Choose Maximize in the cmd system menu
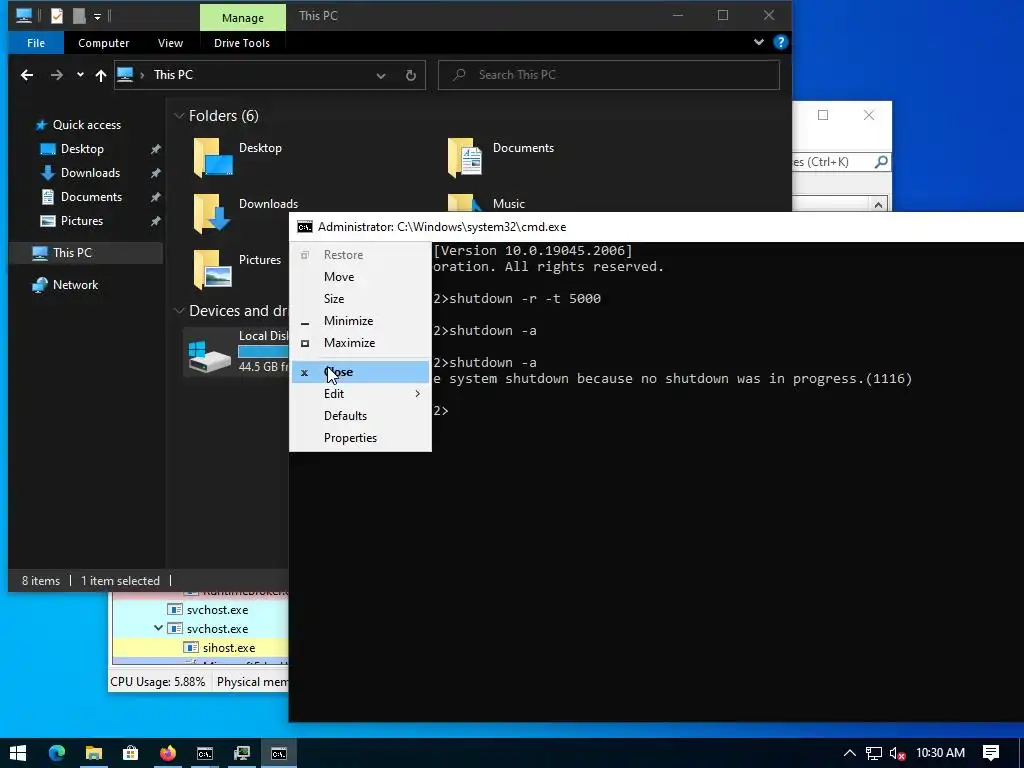The width and height of the screenshot is (1024, 768). 360,343
